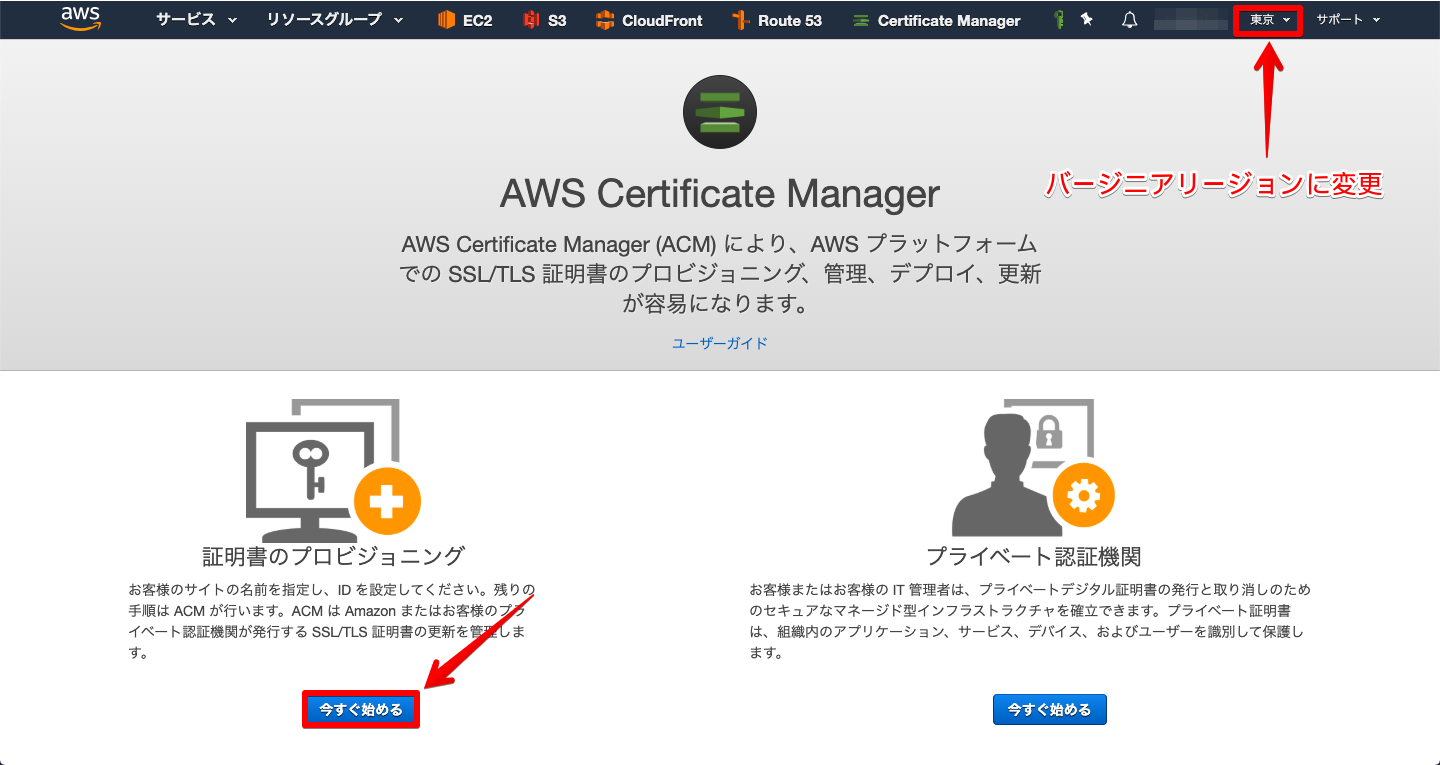Viewport: 1440px width, 765px height.
Task: Open the notifications bell
Action: (1128, 19)
